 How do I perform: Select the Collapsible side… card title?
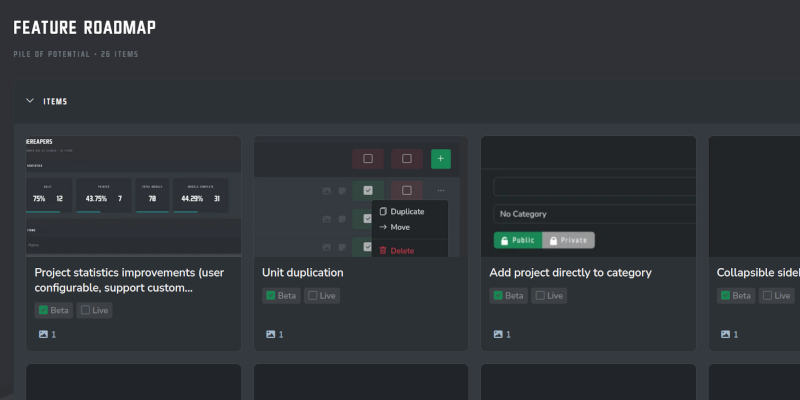coord(758,273)
